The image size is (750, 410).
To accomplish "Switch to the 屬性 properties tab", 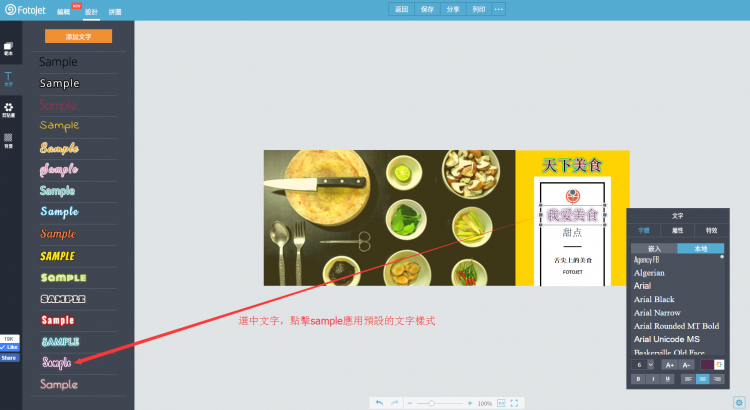I will [x=677, y=230].
